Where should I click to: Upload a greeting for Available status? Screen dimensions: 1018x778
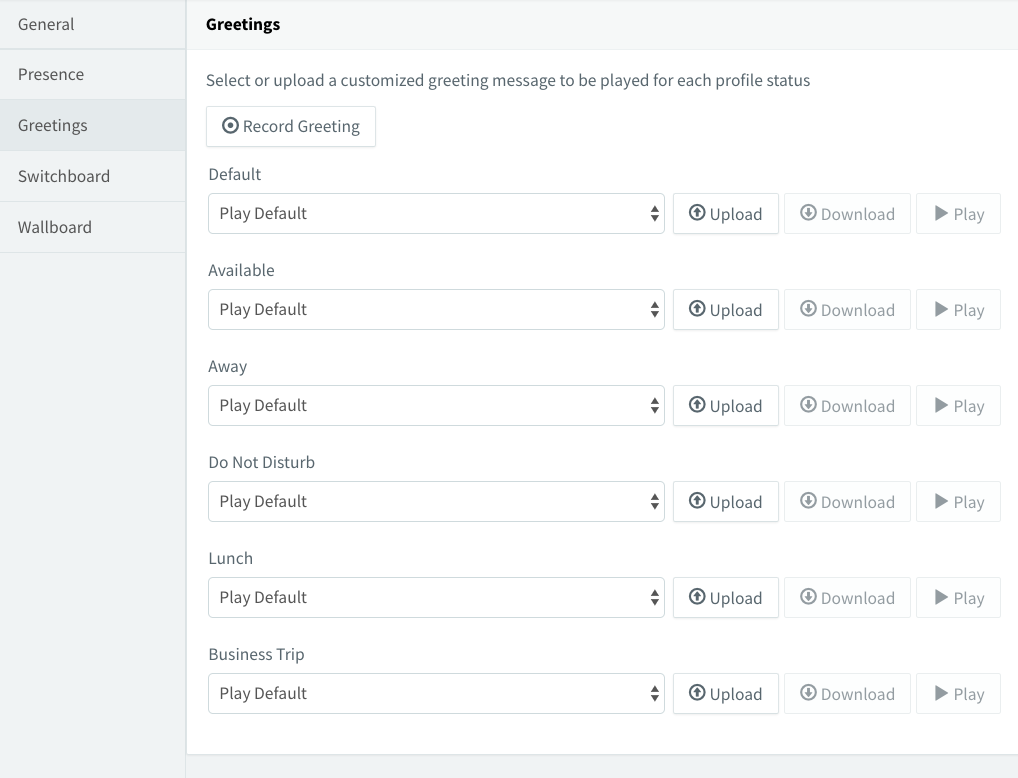pyautogui.click(x=725, y=310)
